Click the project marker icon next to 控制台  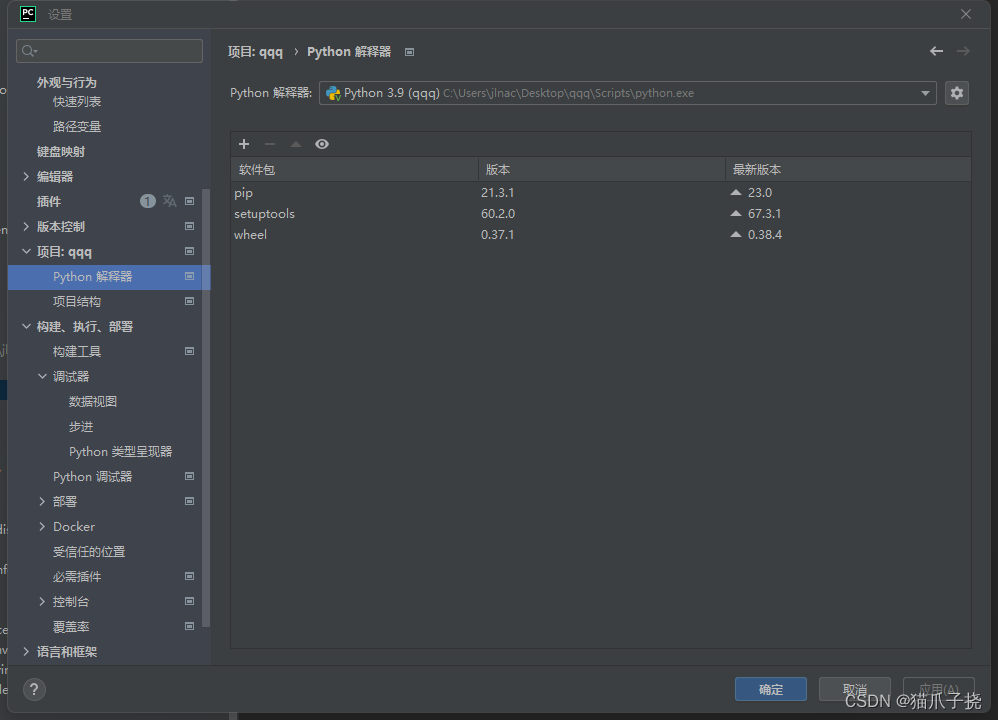click(x=189, y=601)
